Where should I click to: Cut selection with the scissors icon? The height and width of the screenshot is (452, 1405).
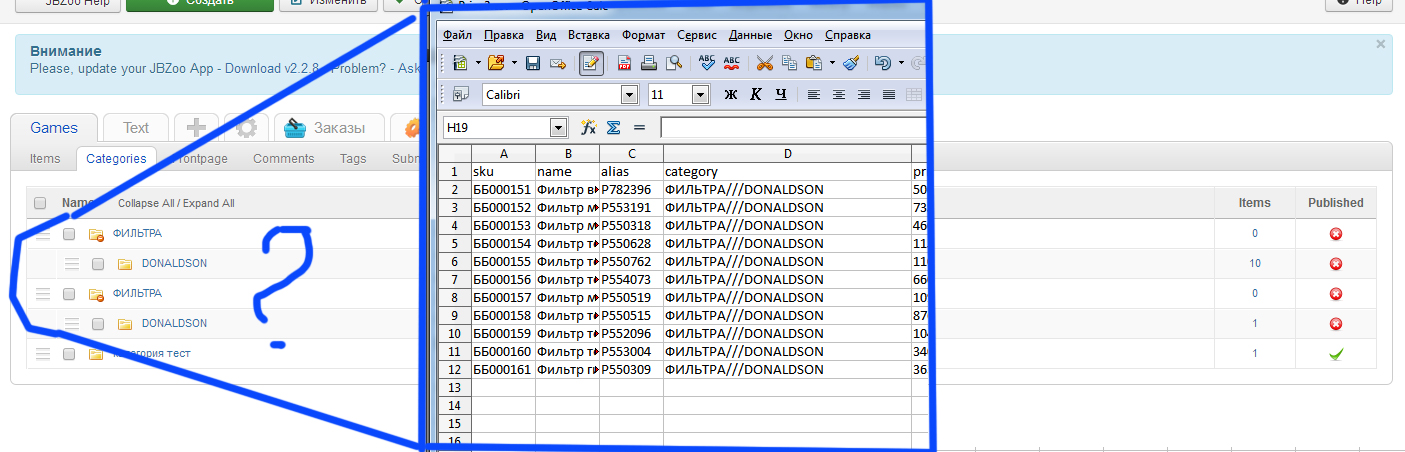[764, 63]
